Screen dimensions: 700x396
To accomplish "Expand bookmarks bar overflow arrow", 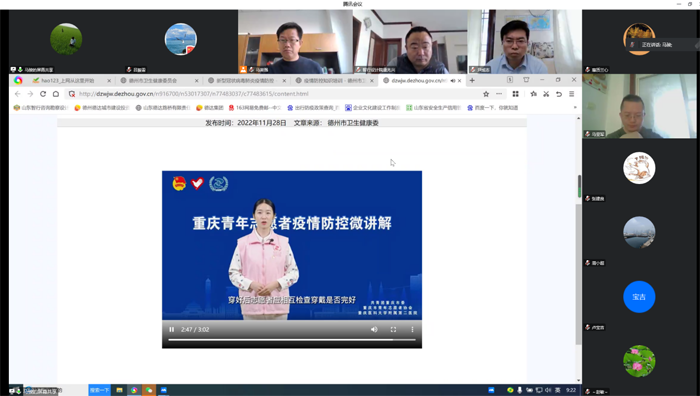I will tap(575, 108).
